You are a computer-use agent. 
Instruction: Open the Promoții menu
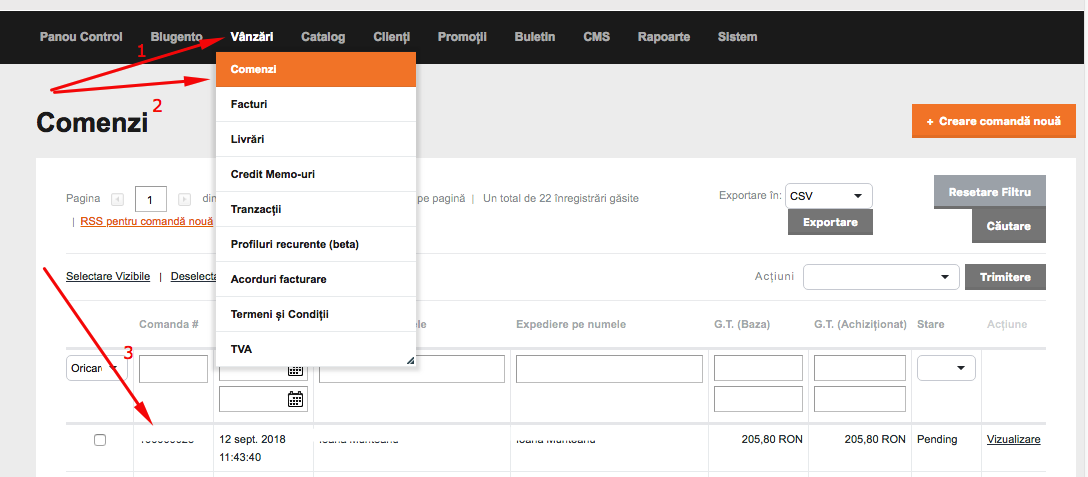462,37
